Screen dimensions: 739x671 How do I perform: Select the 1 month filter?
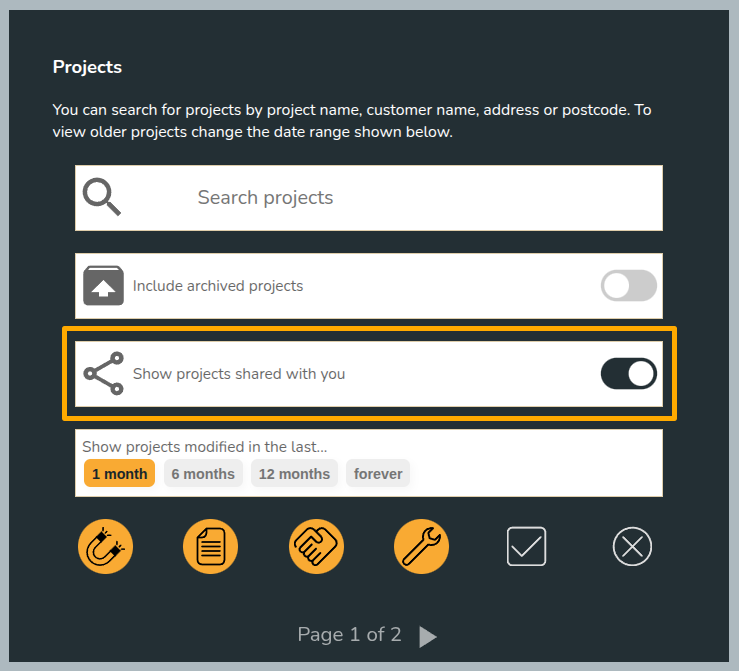tap(120, 474)
